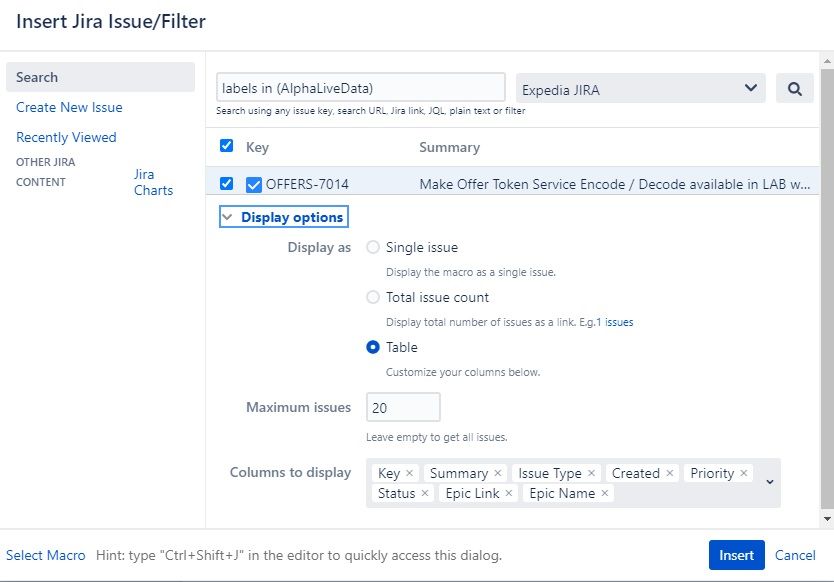Open the Recently Viewed list

pyautogui.click(x=66, y=137)
